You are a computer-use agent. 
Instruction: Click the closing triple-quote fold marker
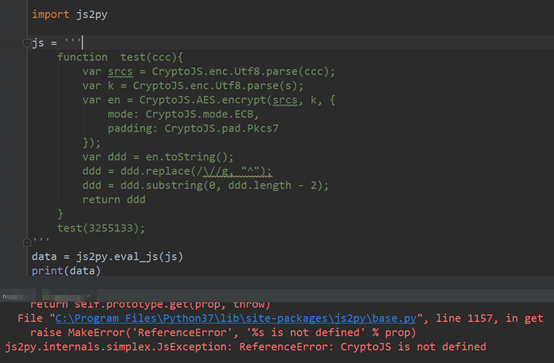tap(27, 242)
